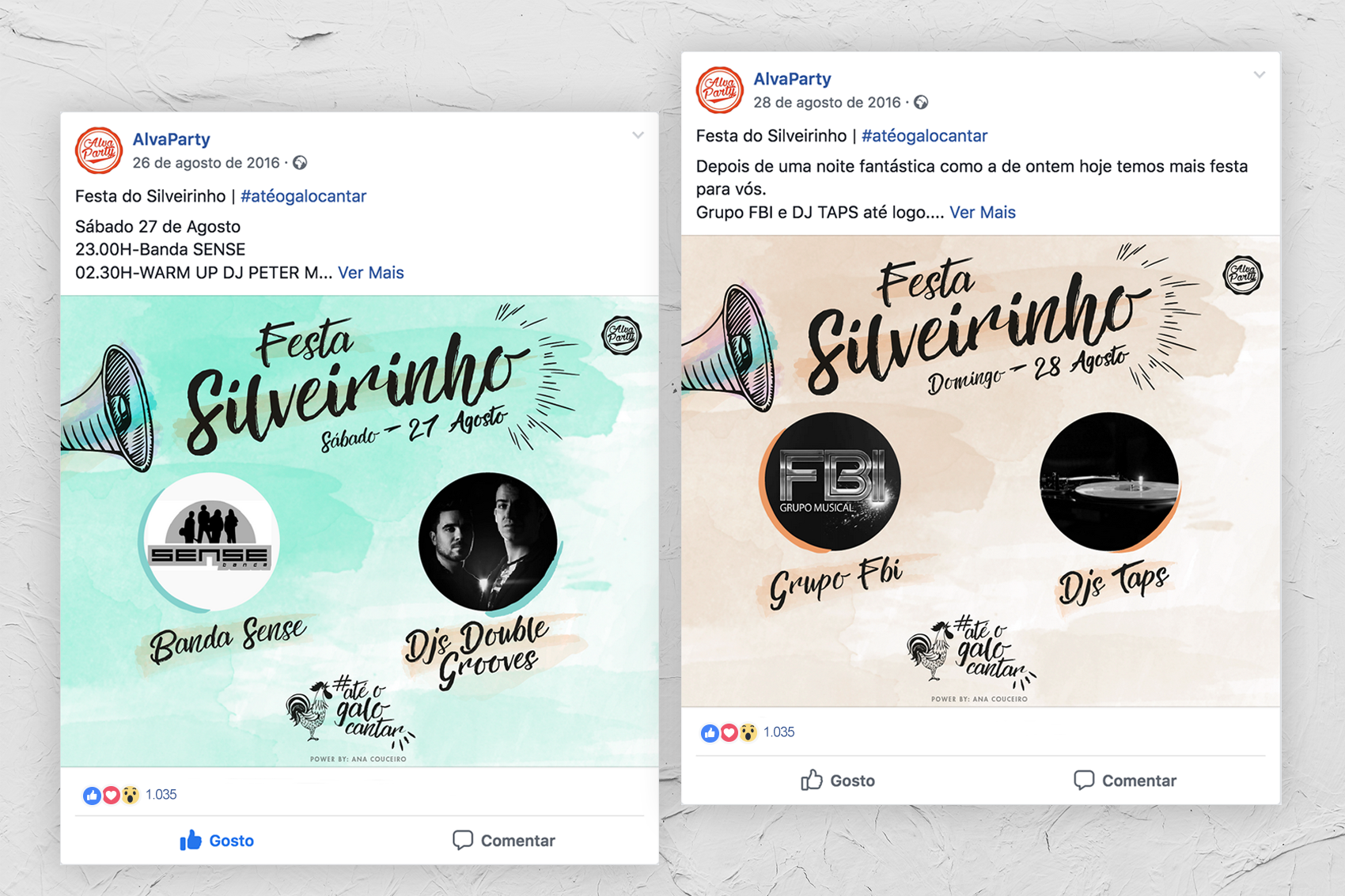Image resolution: width=1345 pixels, height=896 pixels.
Task: Click the public globe icon beside 26 de agosto
Action: pyautogui.click(x=300, y=163)
